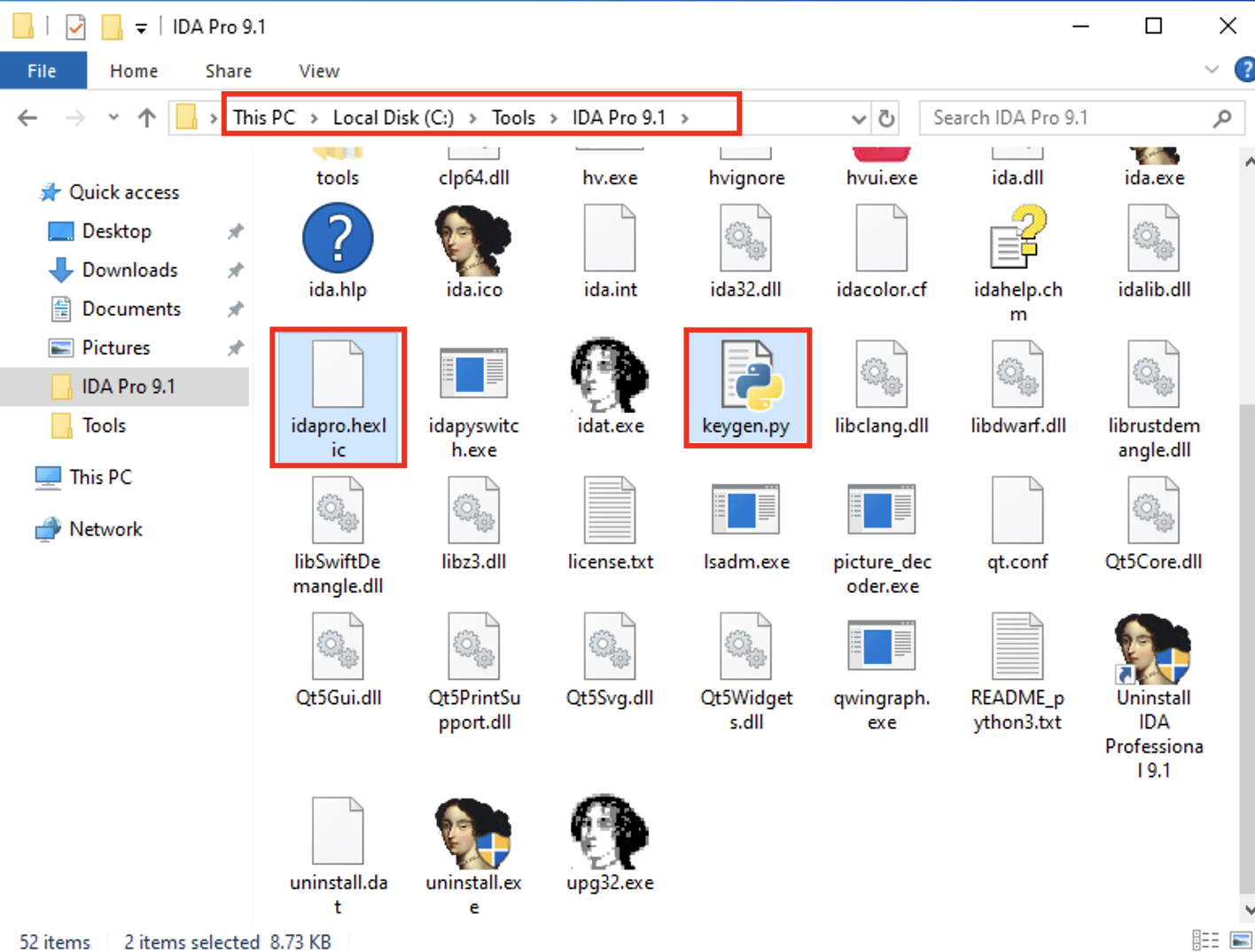Select the libdwarf.dll file icon

[x=1018, y=374]
